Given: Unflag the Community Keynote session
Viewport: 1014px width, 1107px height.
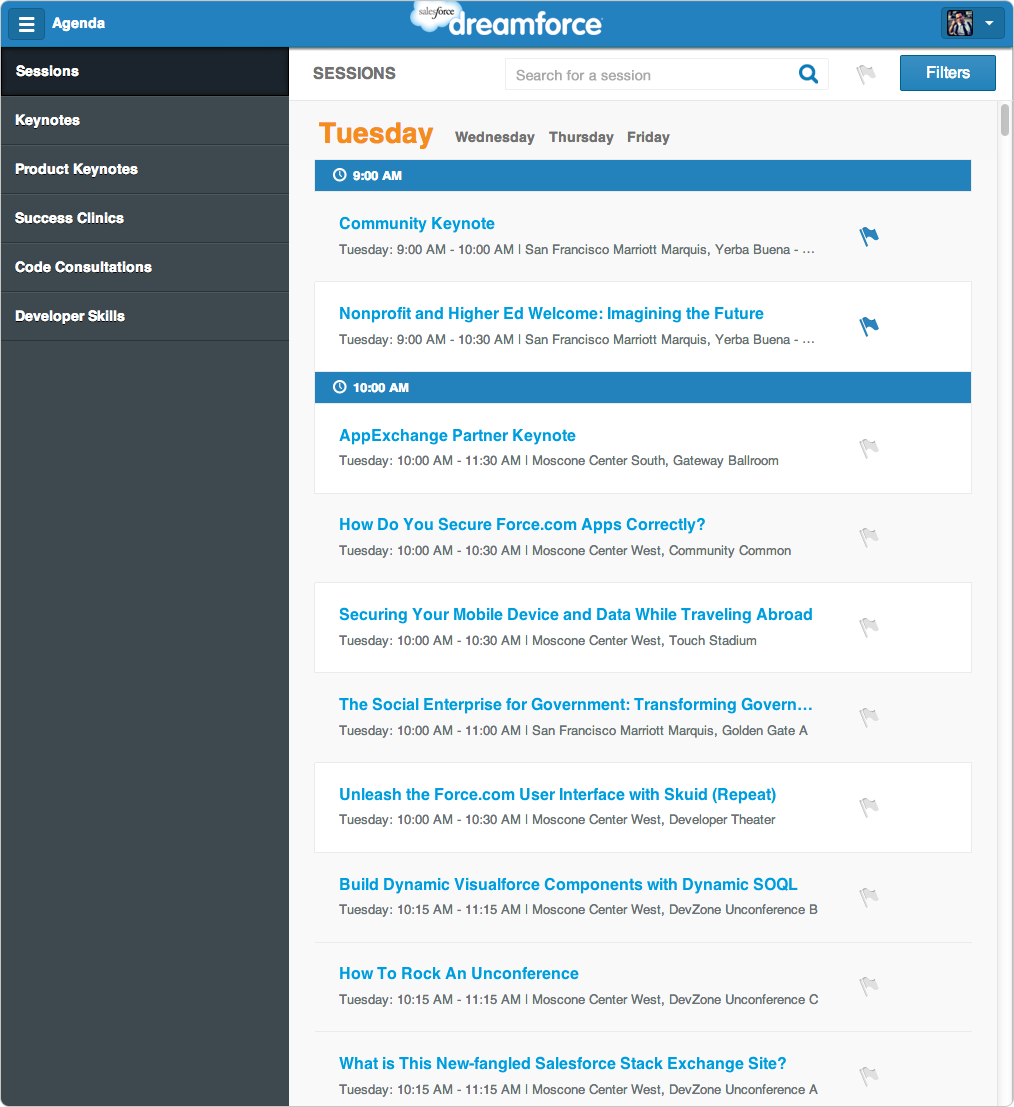Looking at the screenshot, I should [x=869, y=236].
